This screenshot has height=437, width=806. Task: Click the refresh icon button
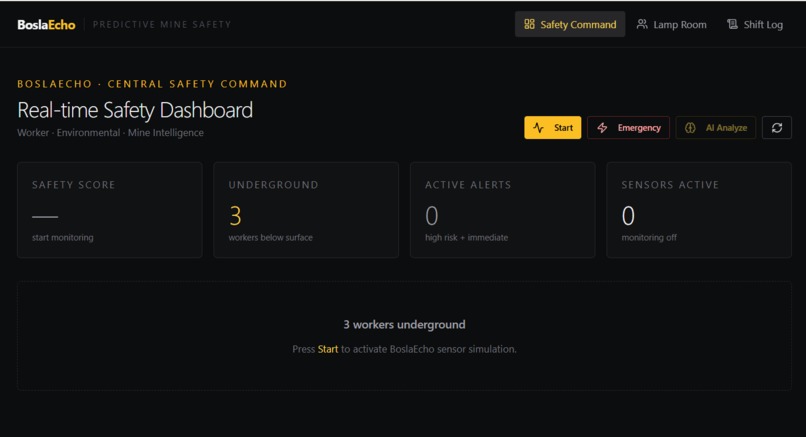click(x=777, y=128)
